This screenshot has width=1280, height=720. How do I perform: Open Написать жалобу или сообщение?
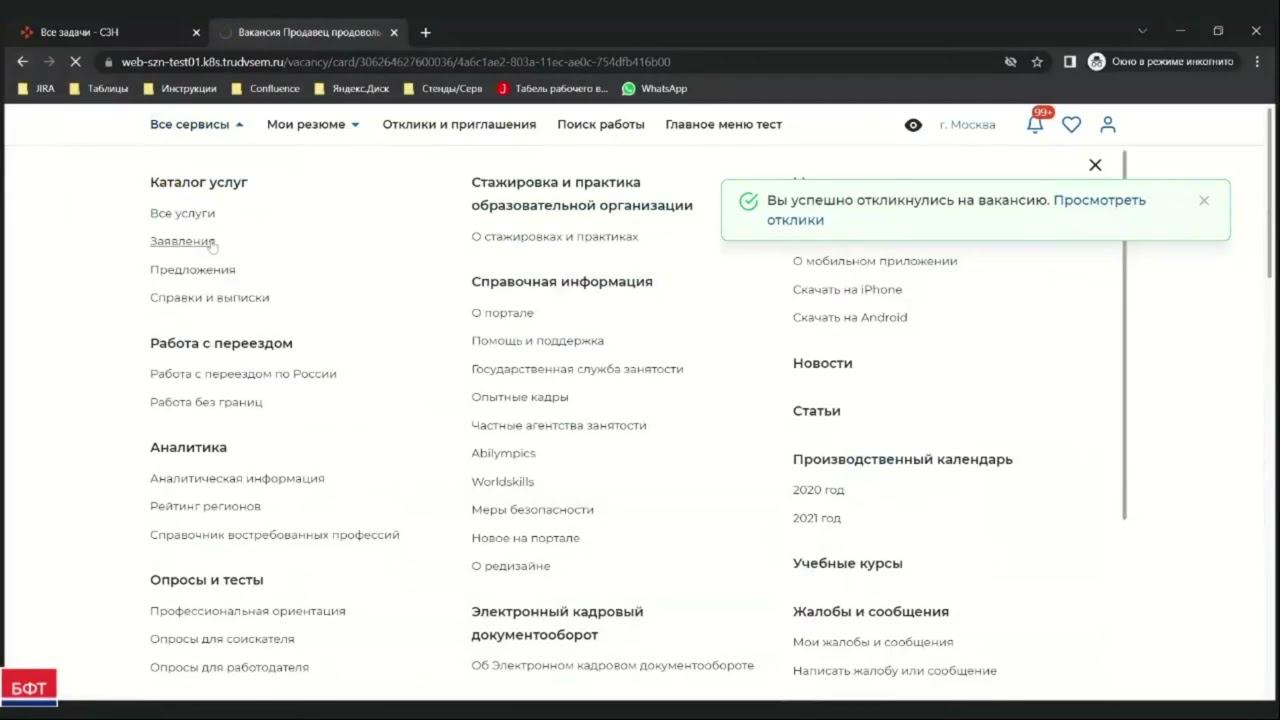point(894,670)
